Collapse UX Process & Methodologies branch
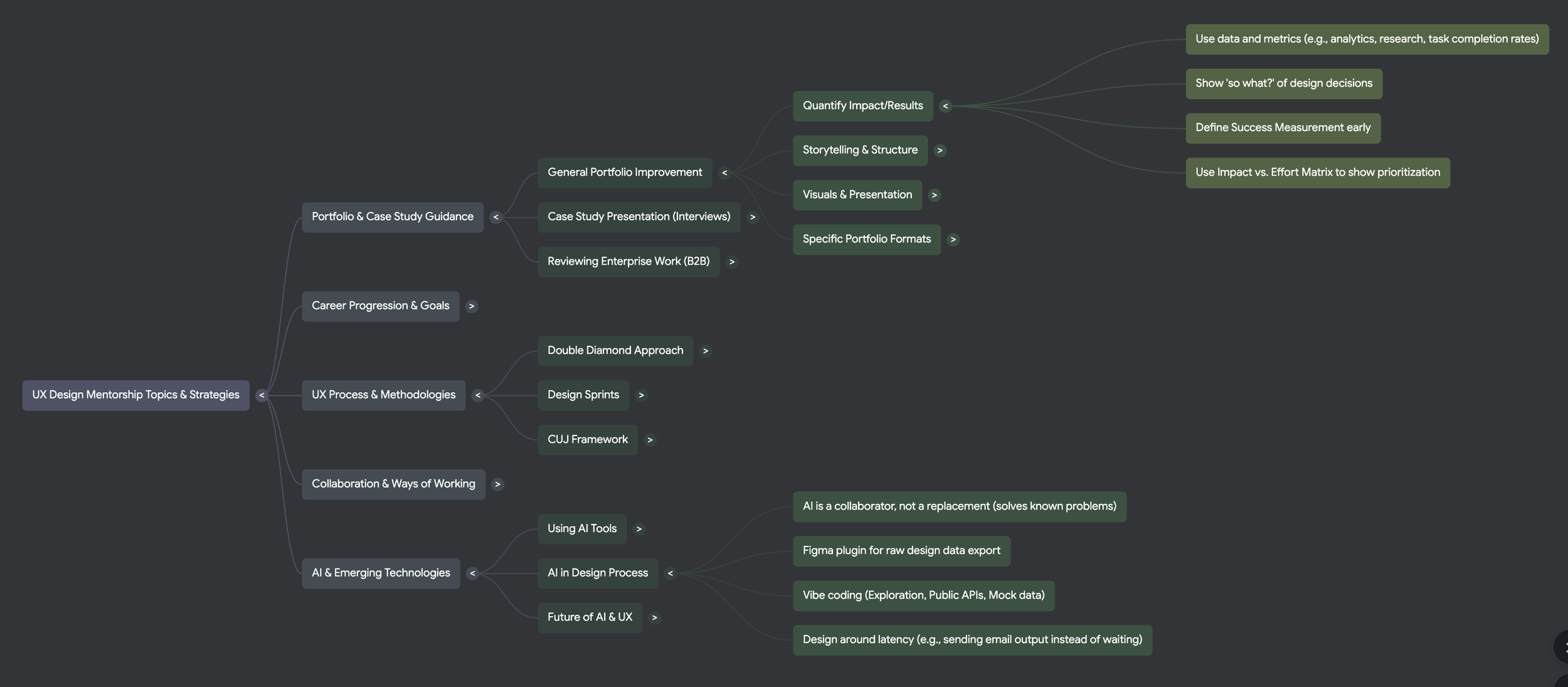The image size is (1568, 687). [x=478, y=395]
